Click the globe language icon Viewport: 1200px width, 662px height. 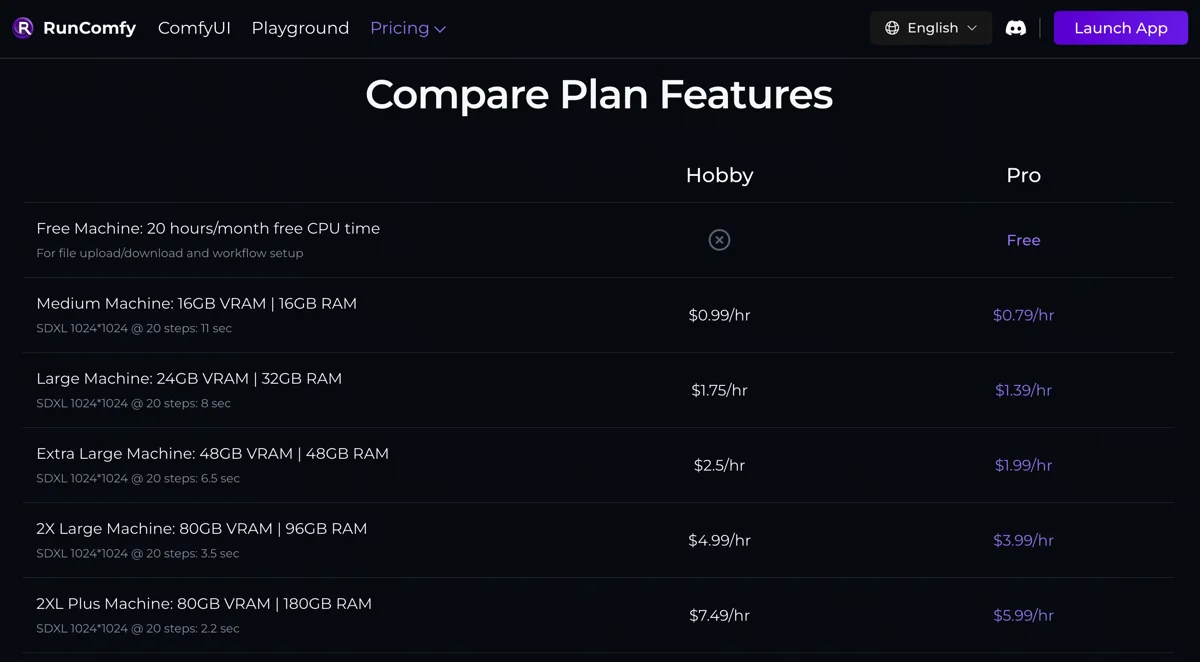pos(892,28)
